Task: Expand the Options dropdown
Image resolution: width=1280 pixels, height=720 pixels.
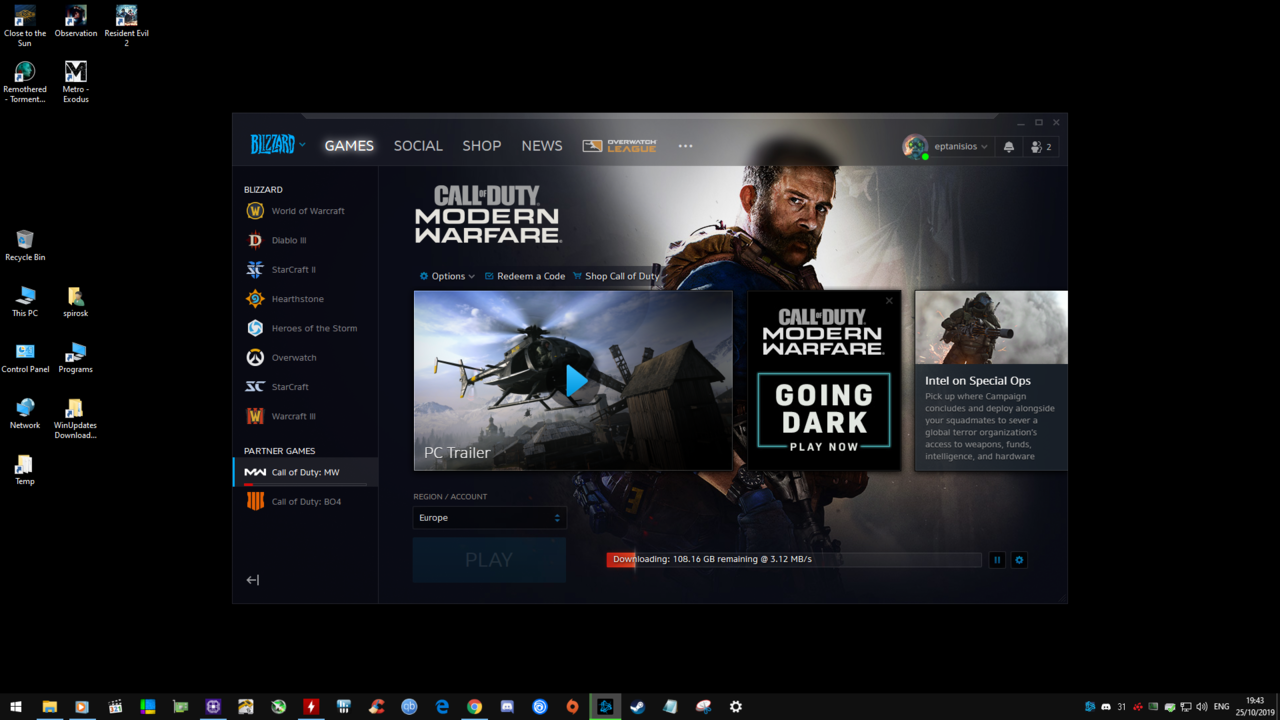Action: 447,276
